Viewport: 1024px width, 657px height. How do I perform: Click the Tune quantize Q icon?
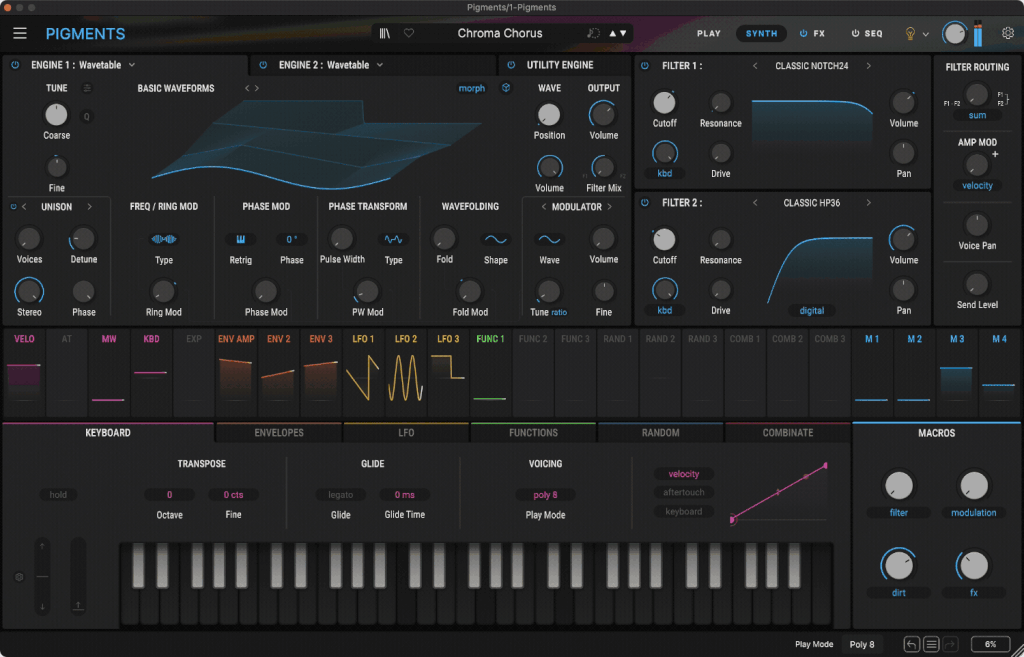pyautogui.click(x=86, y=116)
